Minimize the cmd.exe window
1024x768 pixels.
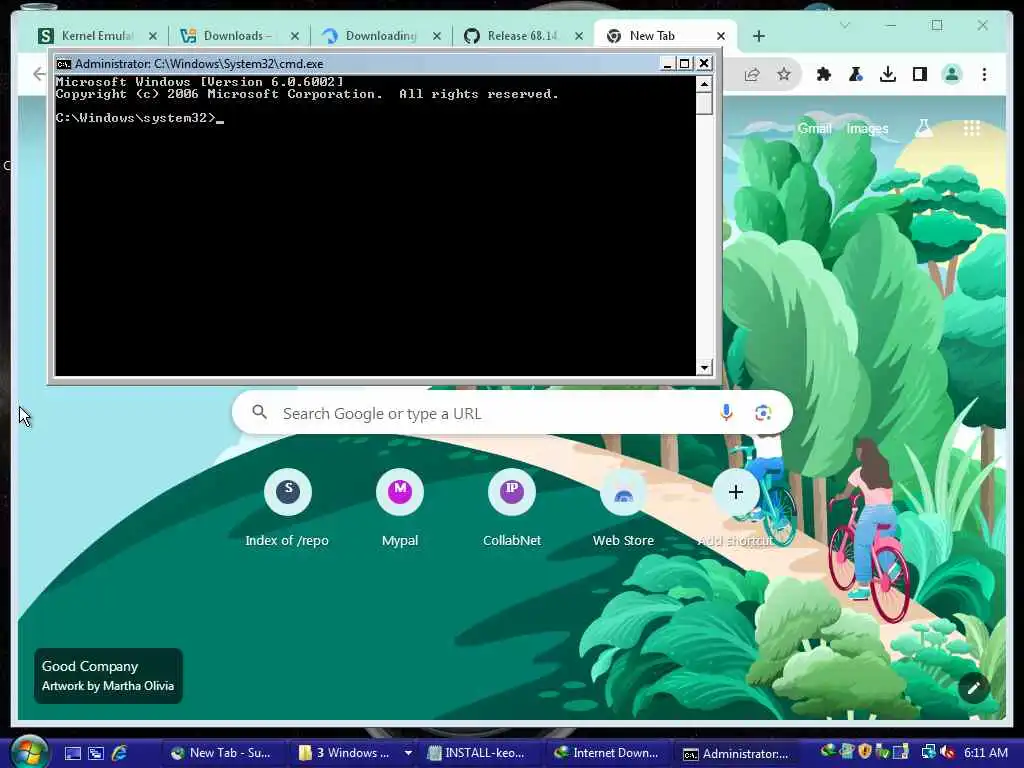[x=667, y=63]
